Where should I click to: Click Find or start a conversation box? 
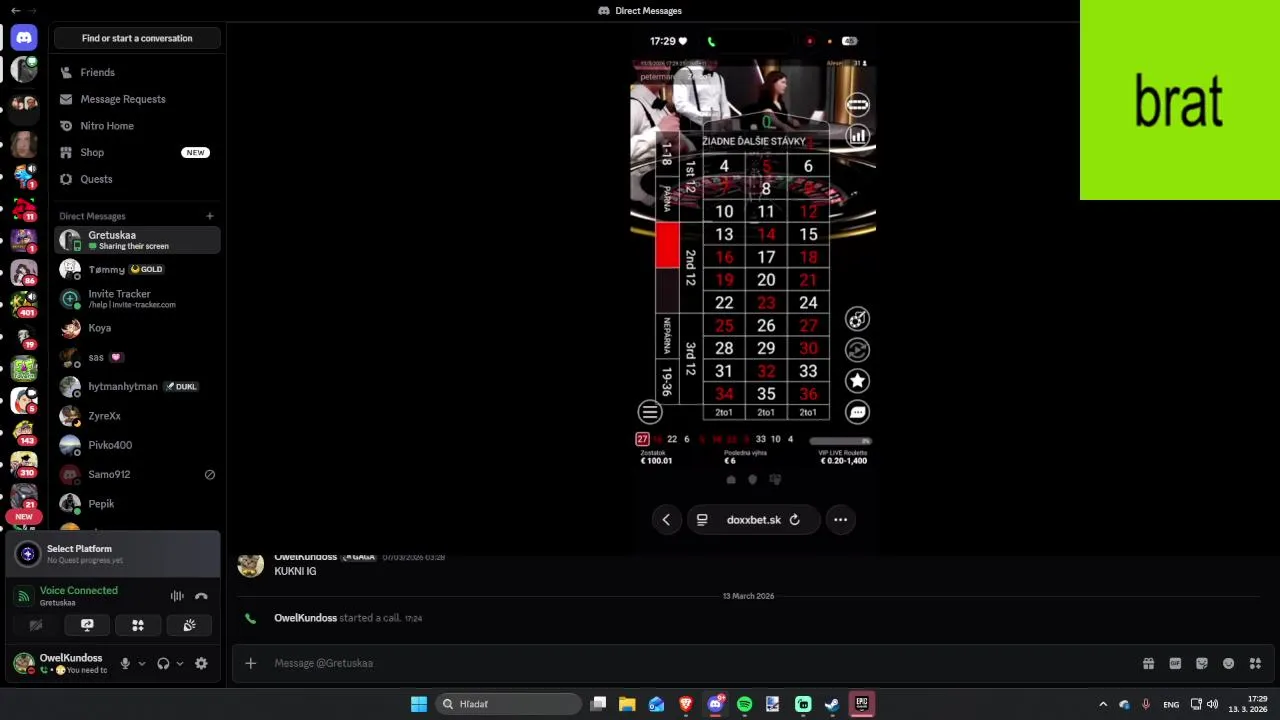point(137,38)
